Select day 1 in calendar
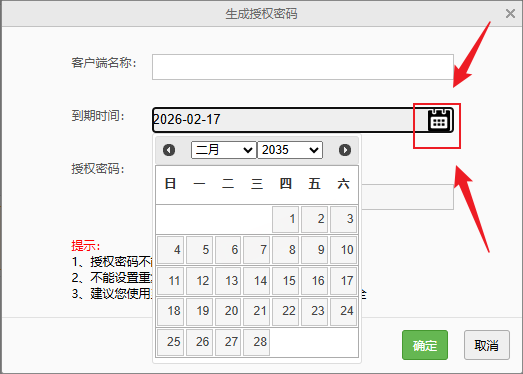The height and width of the screenshot is (374, 523). point(286,219)
